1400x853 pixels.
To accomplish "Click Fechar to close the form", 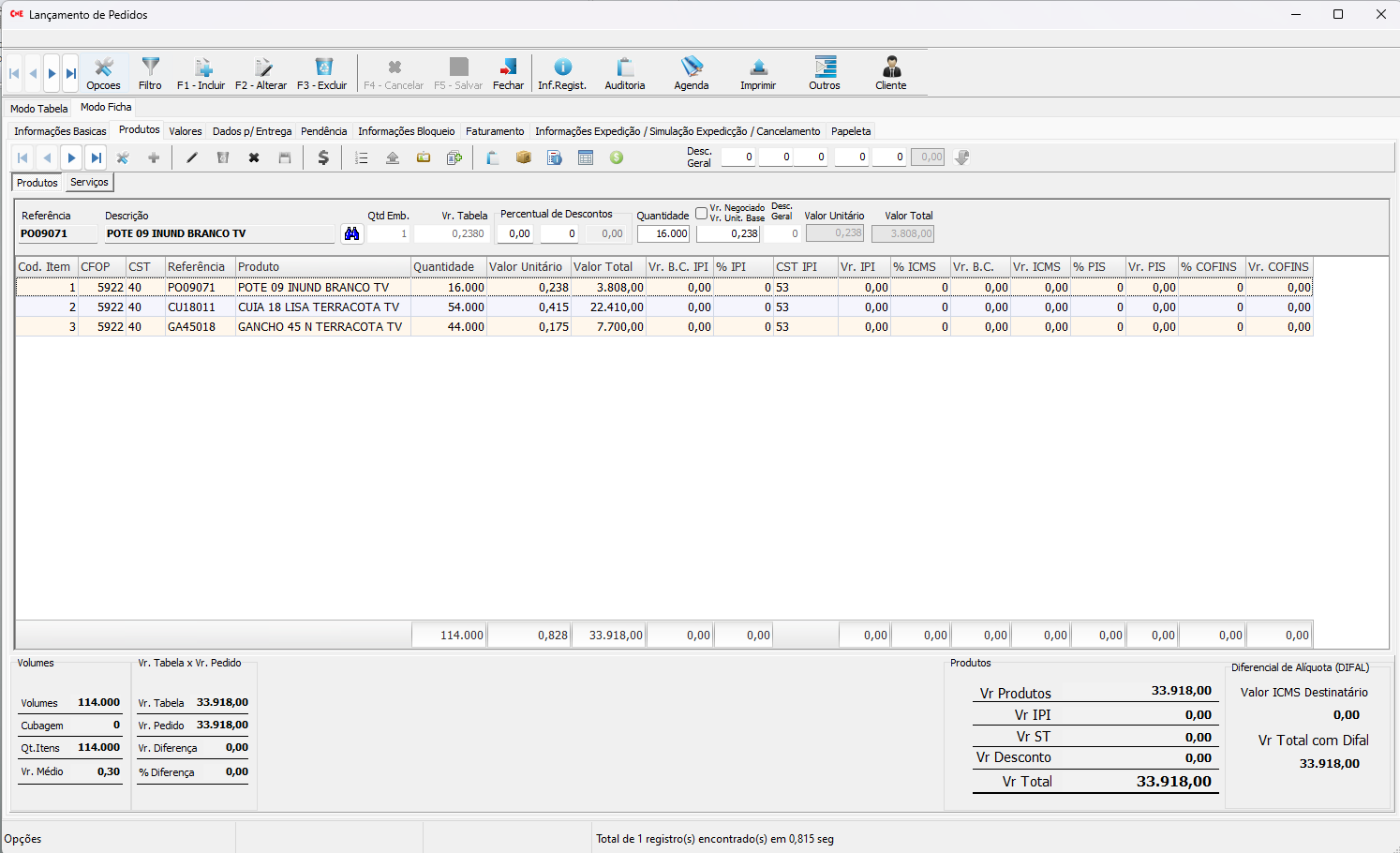I will 508,73.
